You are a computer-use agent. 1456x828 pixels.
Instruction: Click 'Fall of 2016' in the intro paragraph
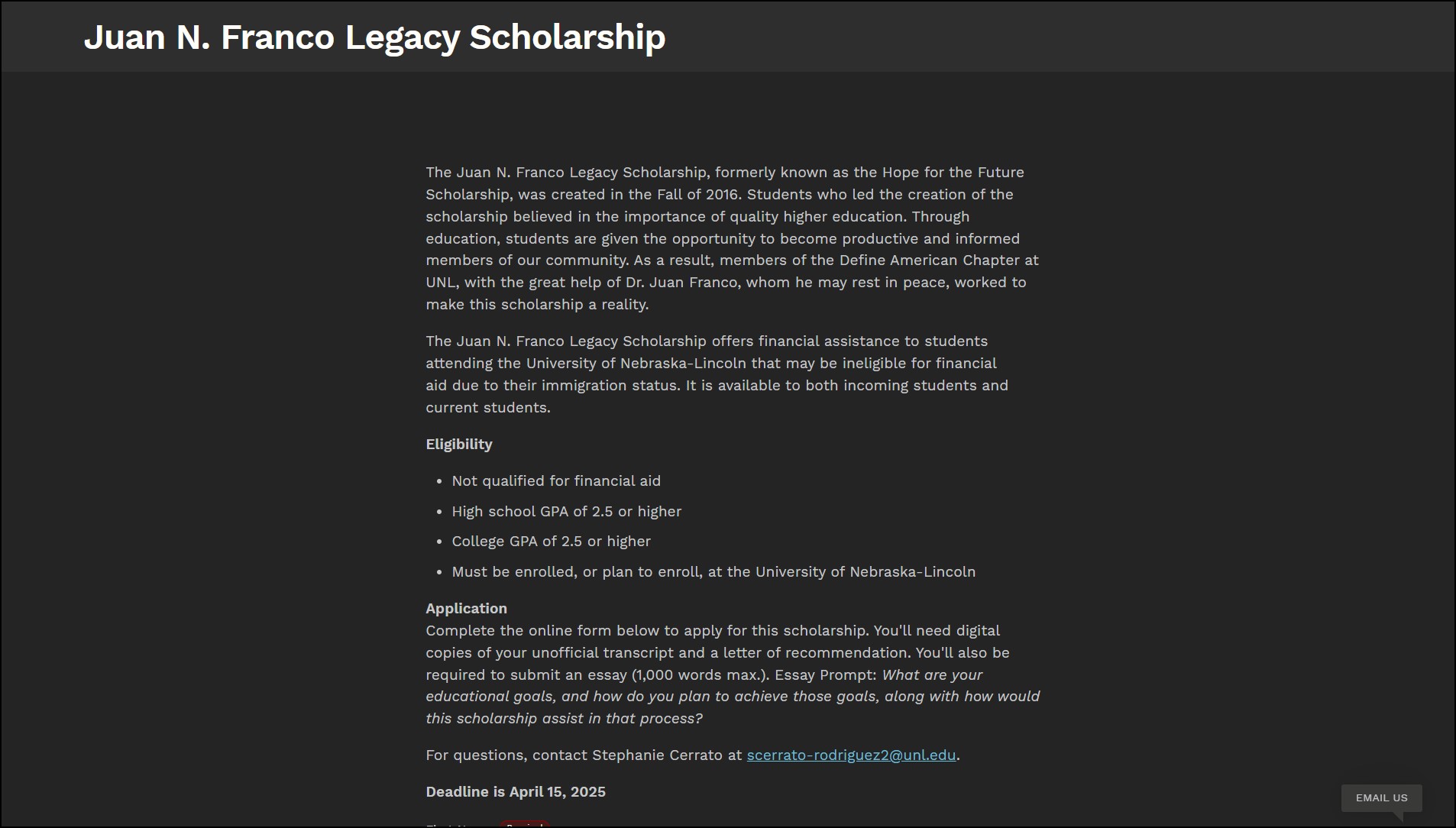[x=697, y=195]
